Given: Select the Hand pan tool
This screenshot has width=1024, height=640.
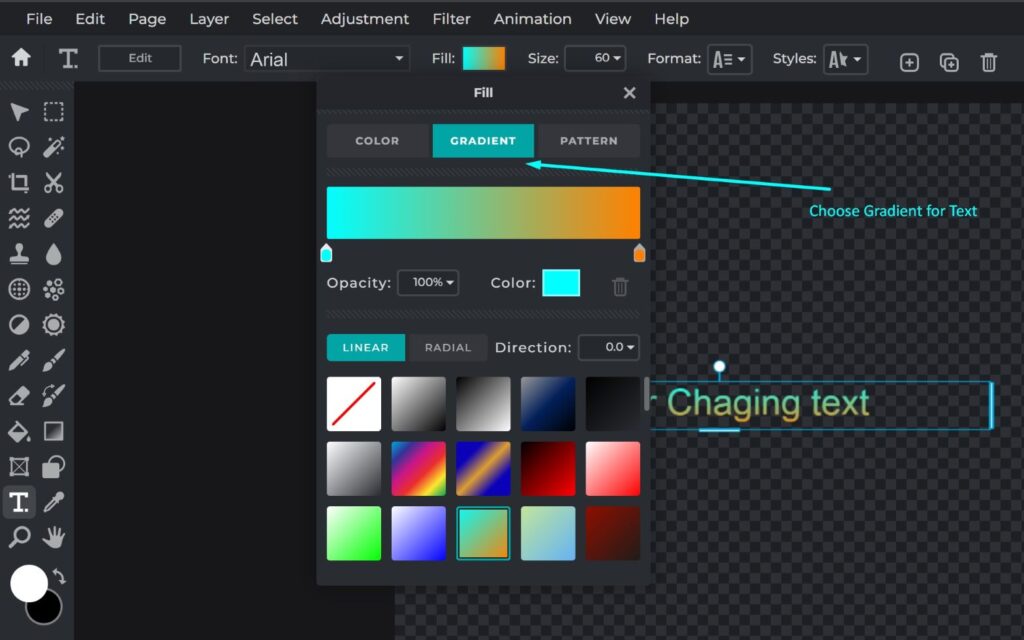Looking at the screenshot, I should pyautogui.click(x=54, y=537).
